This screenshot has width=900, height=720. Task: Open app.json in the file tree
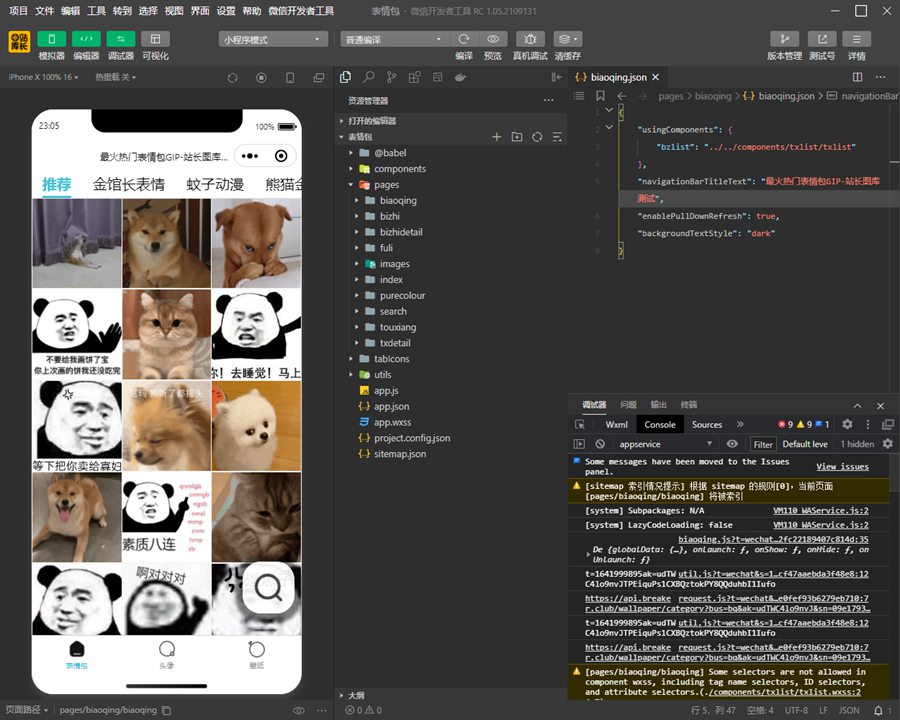pos(391,406)
